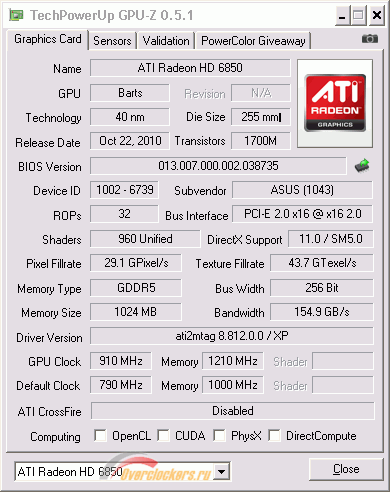Screen dimensions: 390x492
Task: Click the Memory Type label
Action: pyautogui.click(x=49, y=289)
